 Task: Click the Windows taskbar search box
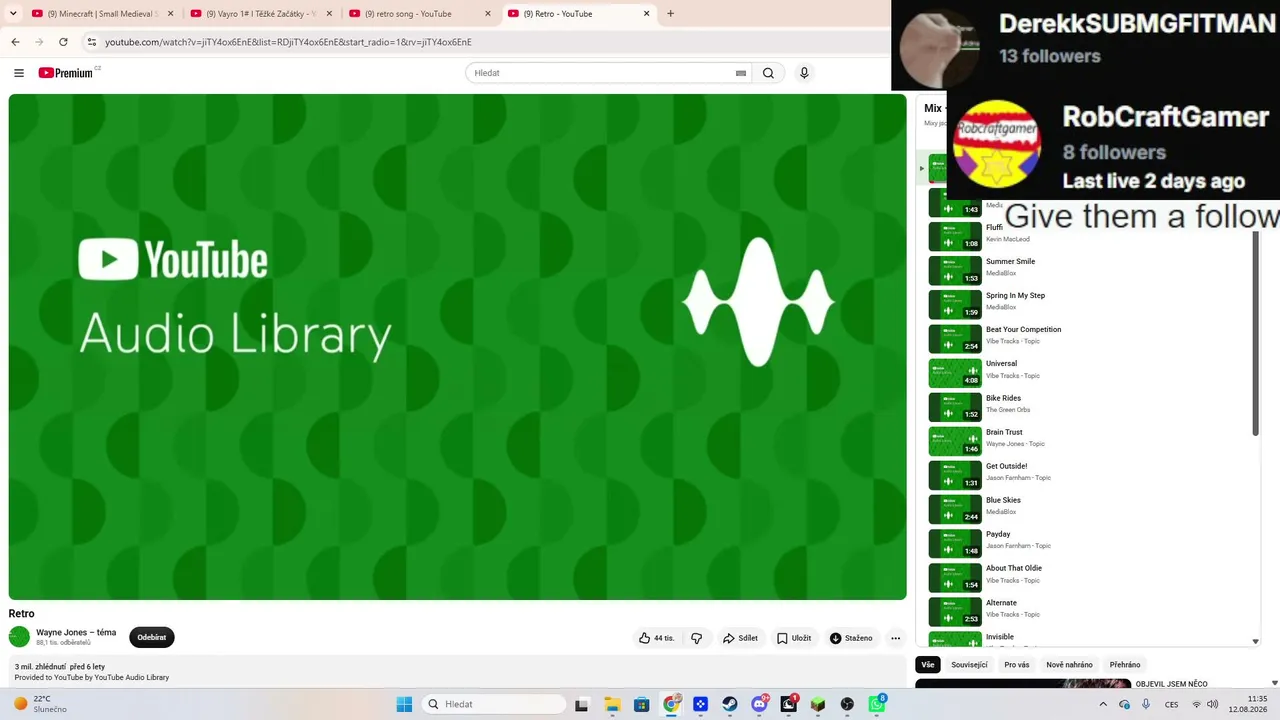tap(494, 704)
